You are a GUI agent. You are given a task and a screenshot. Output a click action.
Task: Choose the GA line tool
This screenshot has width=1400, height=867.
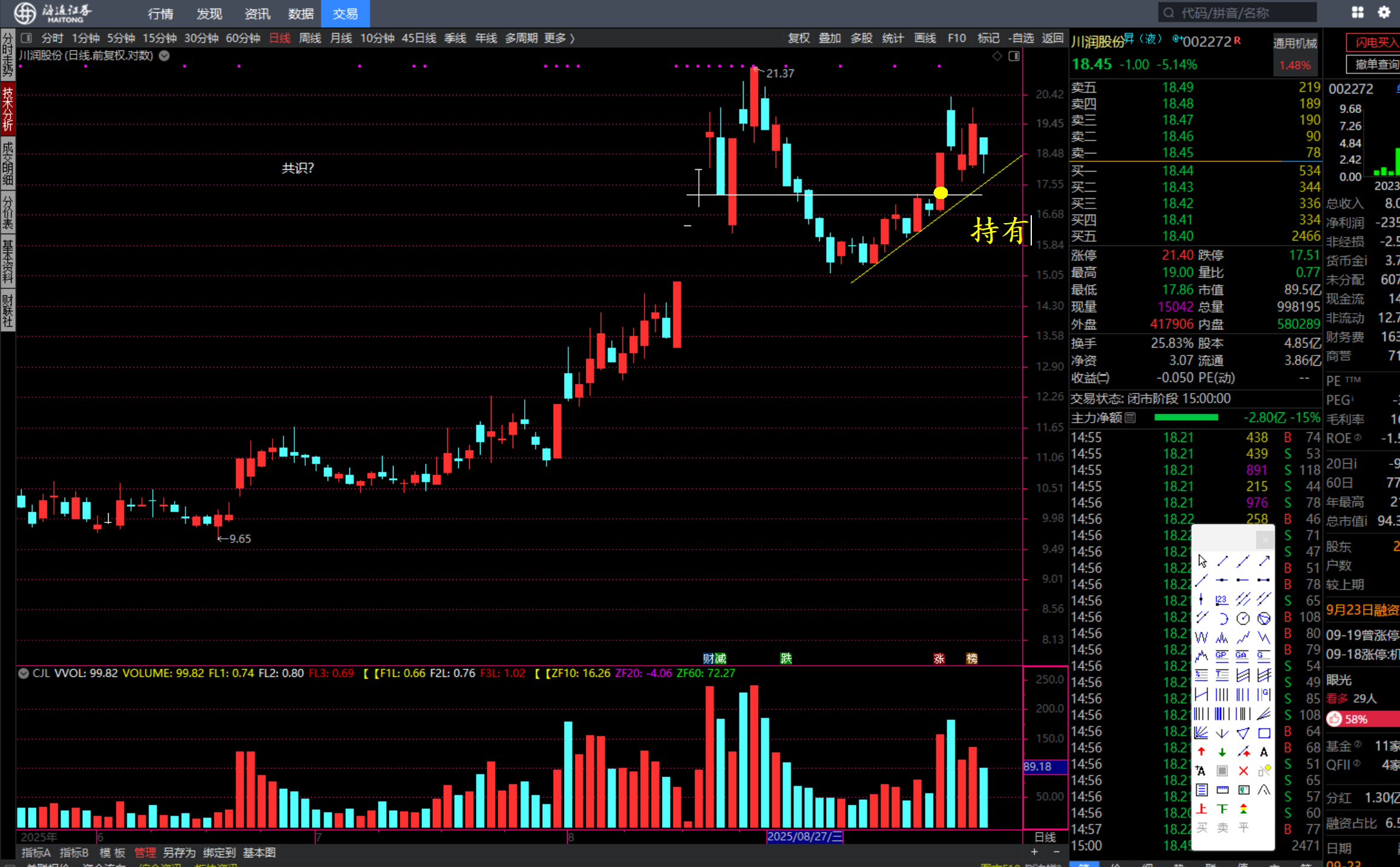pos(1243,655)
